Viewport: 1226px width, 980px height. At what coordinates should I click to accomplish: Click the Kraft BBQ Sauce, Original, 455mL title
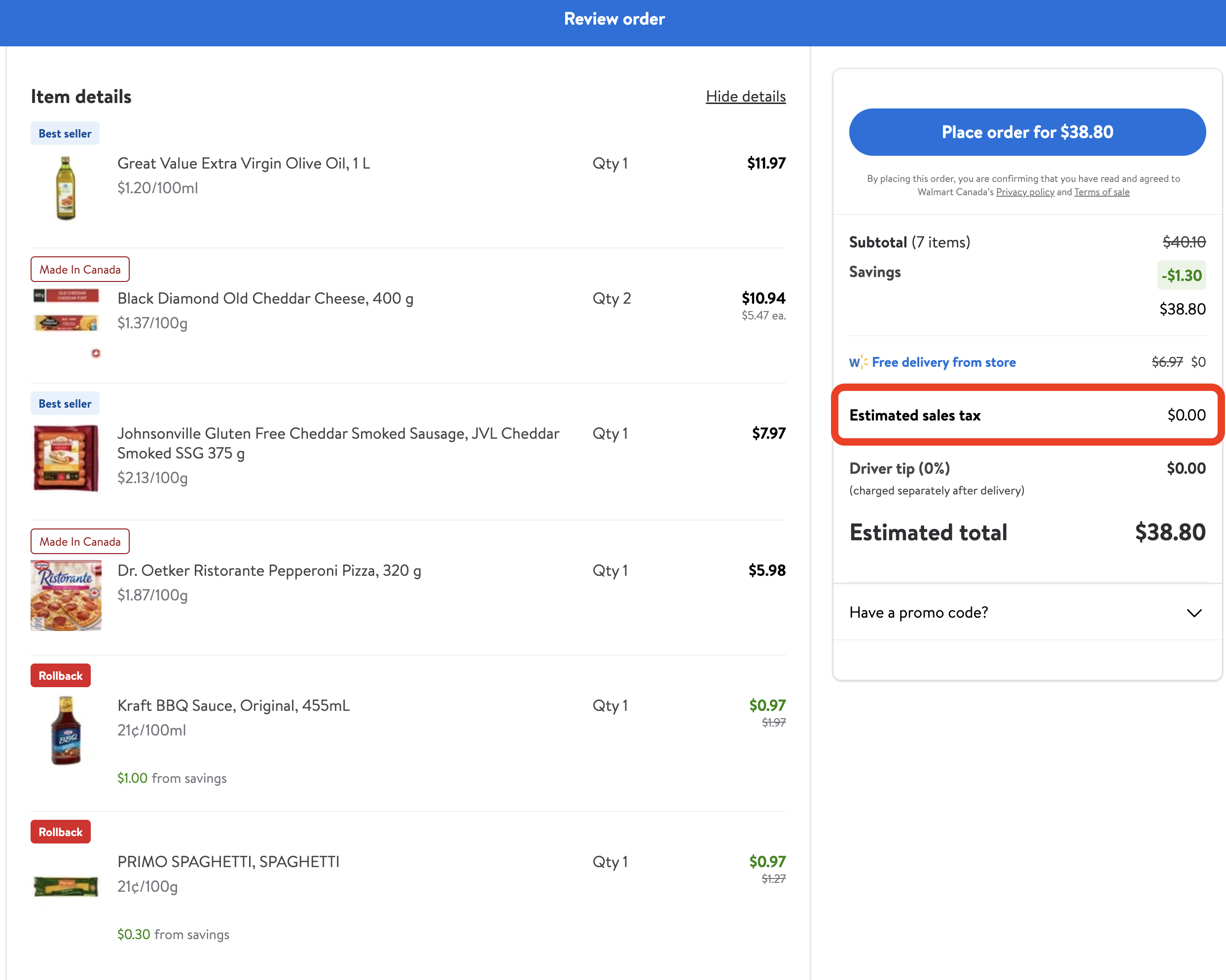coord(233,705)
